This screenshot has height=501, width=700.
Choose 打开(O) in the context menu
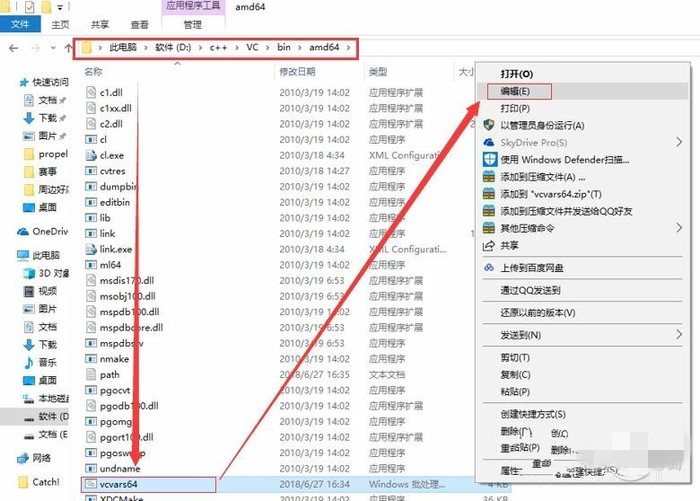[517, 74]
